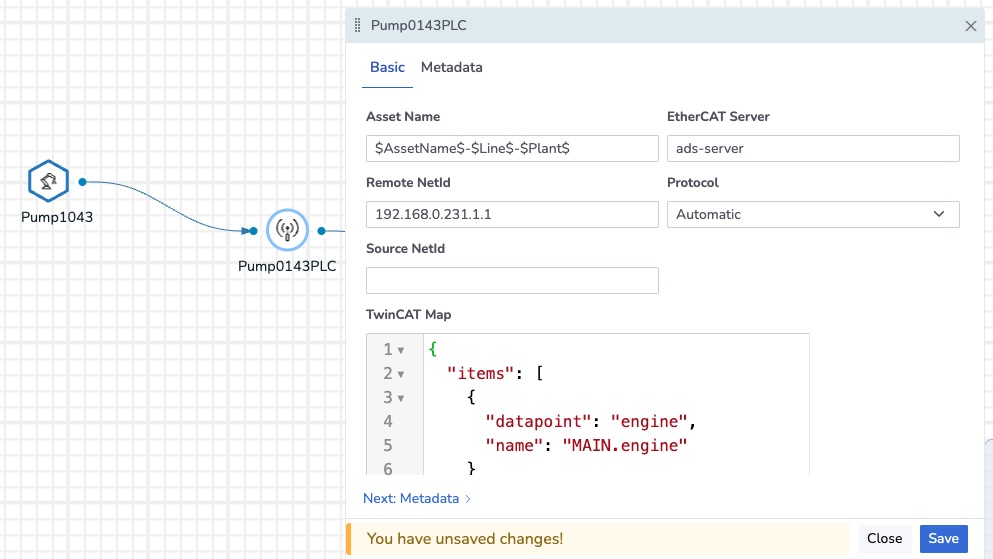Fold the items array at line 2
The width and height of the screenshot is (993, 559).
[x=401, y=374]
